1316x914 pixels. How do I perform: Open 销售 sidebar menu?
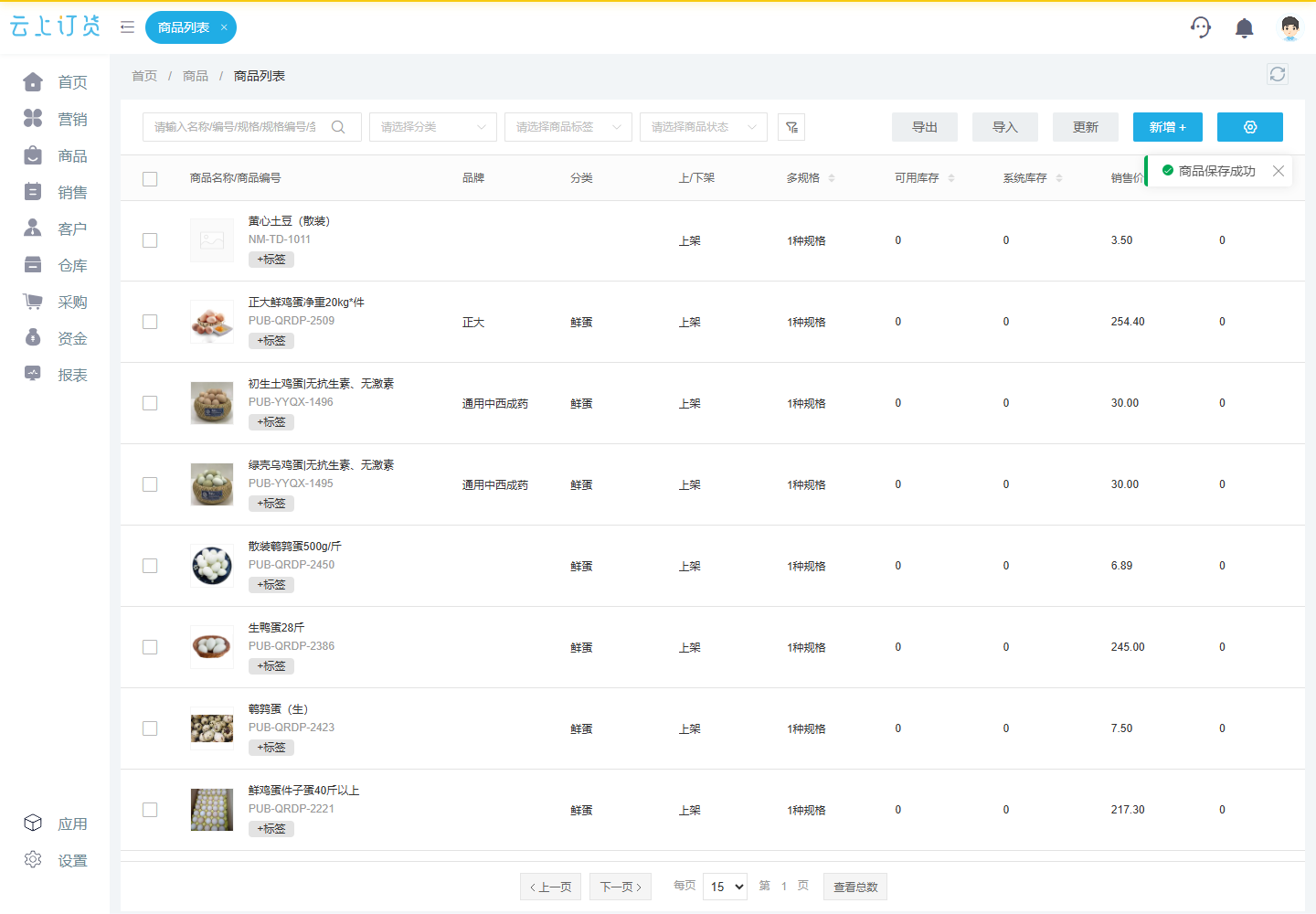click(55, 192)
